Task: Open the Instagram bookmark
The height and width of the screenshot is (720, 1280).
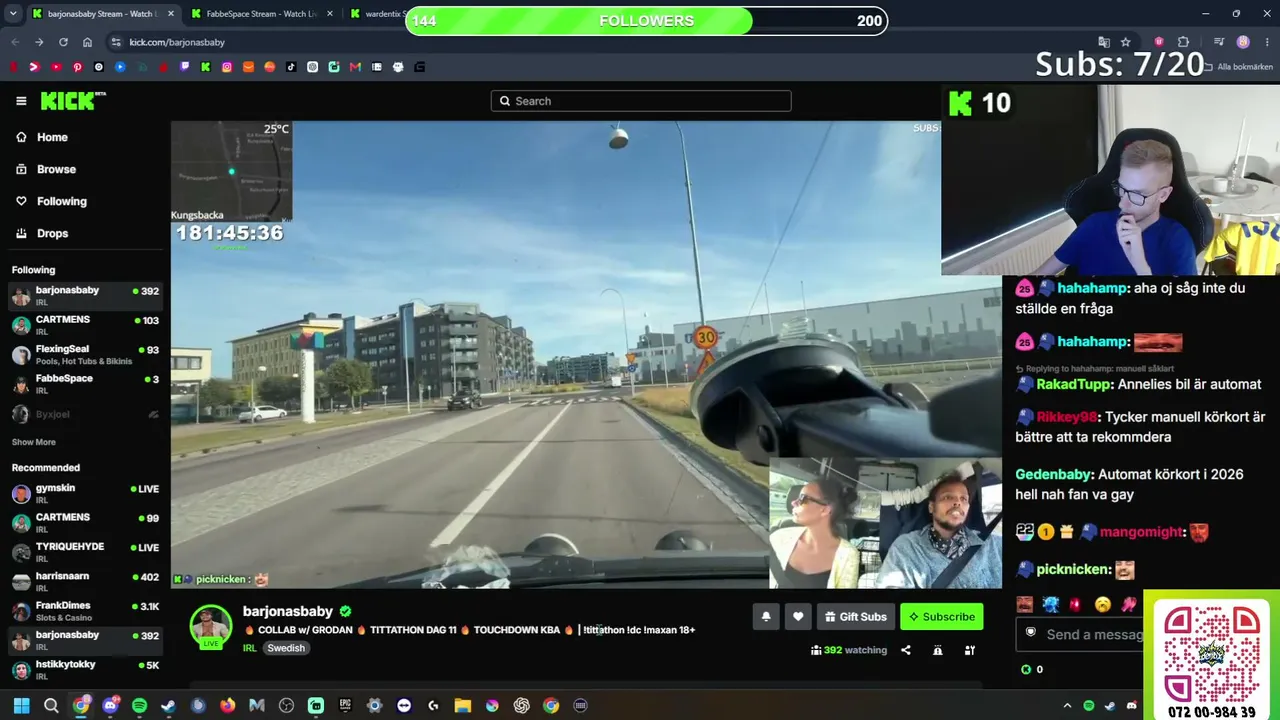Action: click(227, 67)
